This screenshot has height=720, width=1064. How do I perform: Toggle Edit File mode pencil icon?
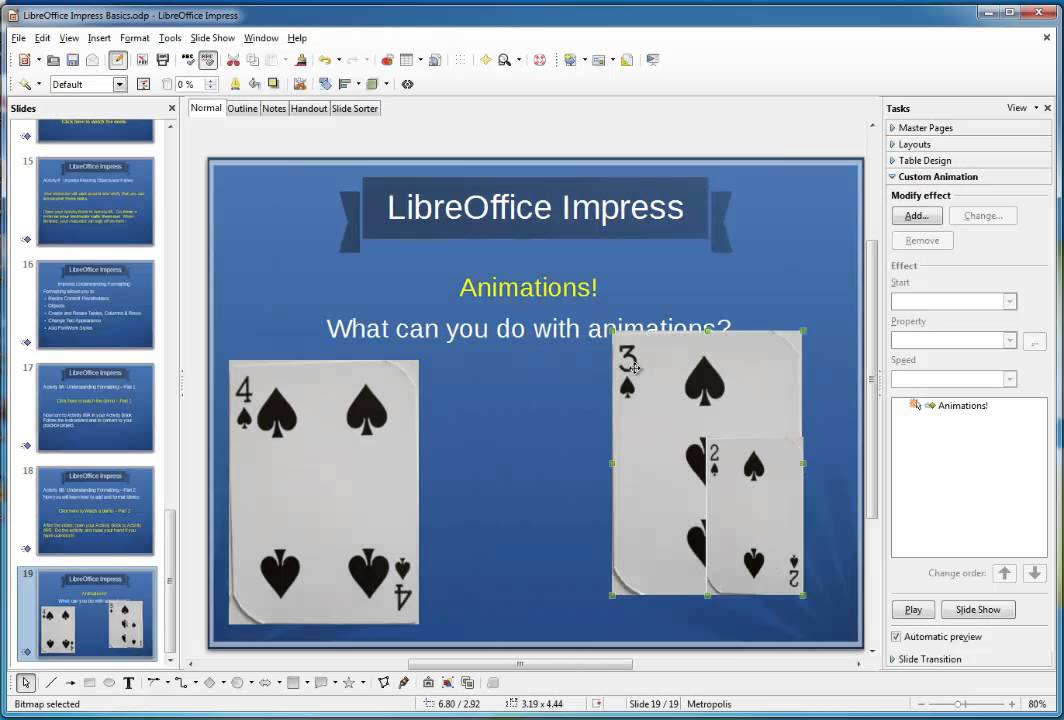(118, 60)
